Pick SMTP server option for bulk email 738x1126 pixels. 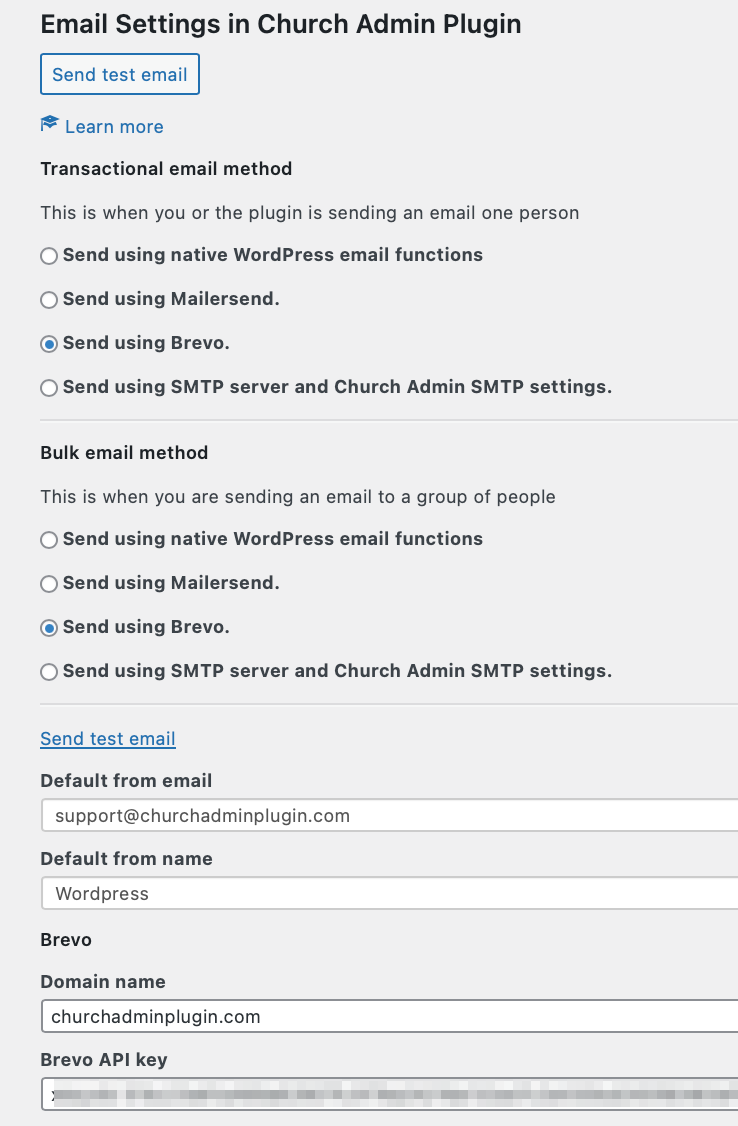tap(49, 672)
